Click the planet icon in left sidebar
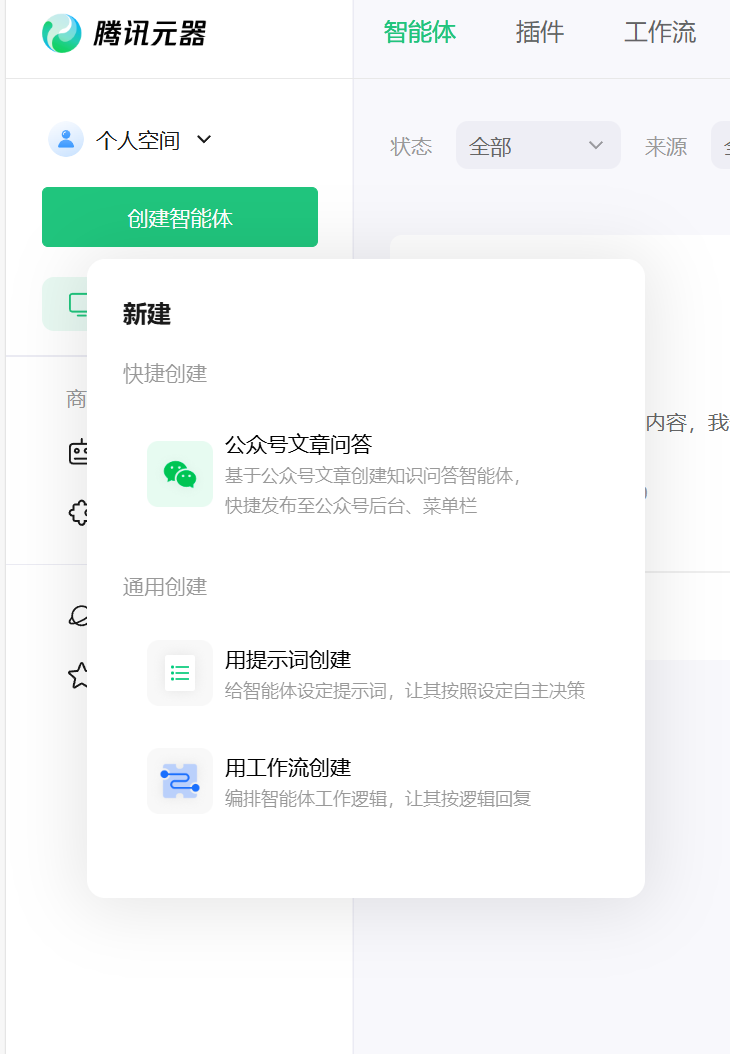 click(78, 615)
